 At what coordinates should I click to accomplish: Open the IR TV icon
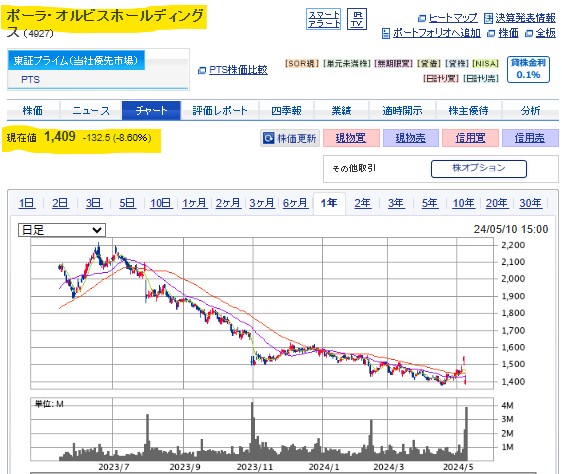[357, 19]
